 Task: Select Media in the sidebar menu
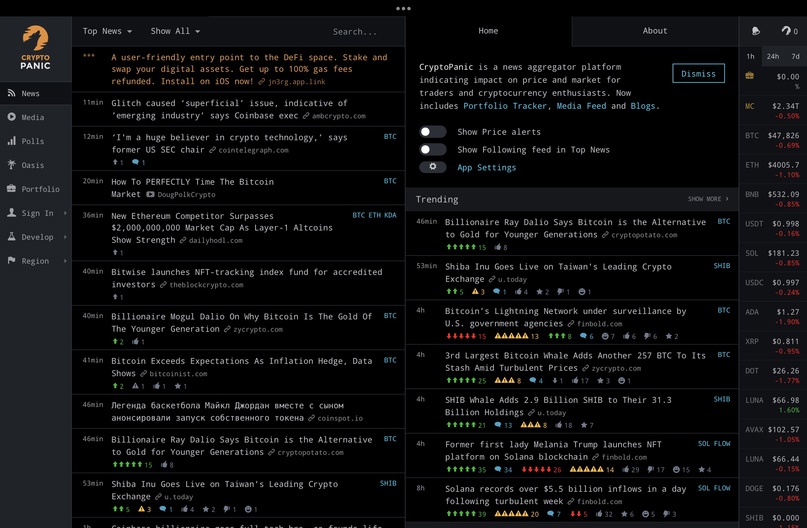[36, 117]
